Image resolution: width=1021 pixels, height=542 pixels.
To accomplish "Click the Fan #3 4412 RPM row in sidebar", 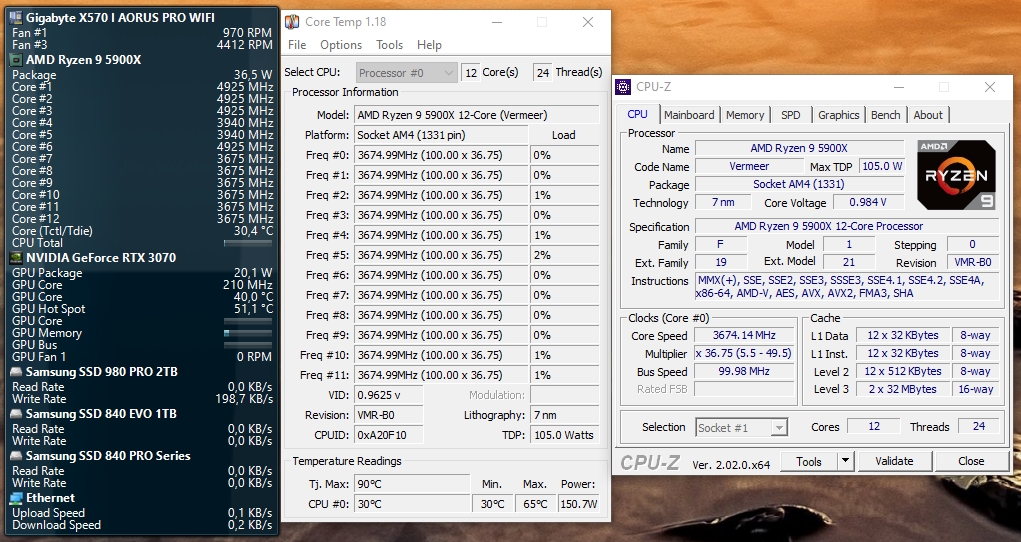I will (142, 45).
